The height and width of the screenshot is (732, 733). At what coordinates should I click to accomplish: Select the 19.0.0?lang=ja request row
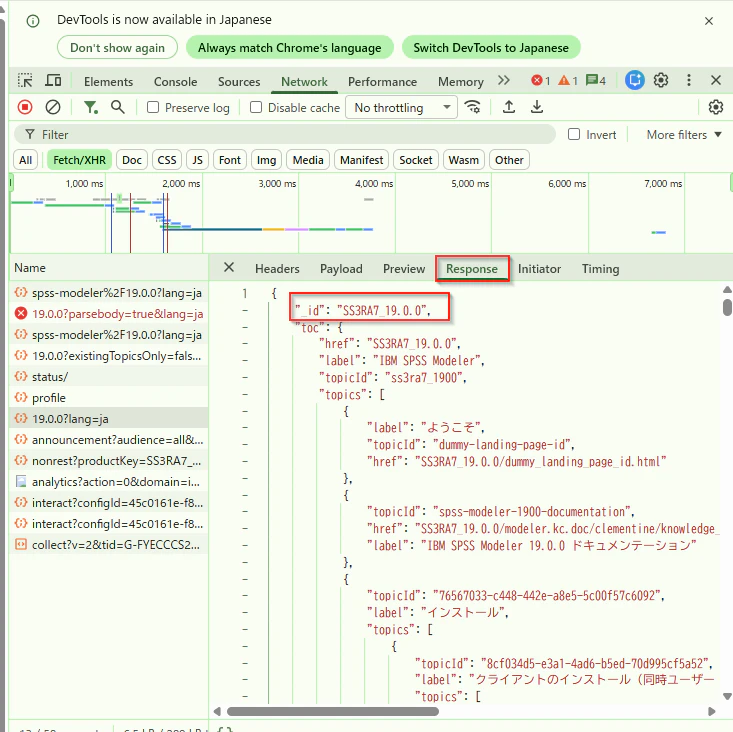[x=108, y=419]
